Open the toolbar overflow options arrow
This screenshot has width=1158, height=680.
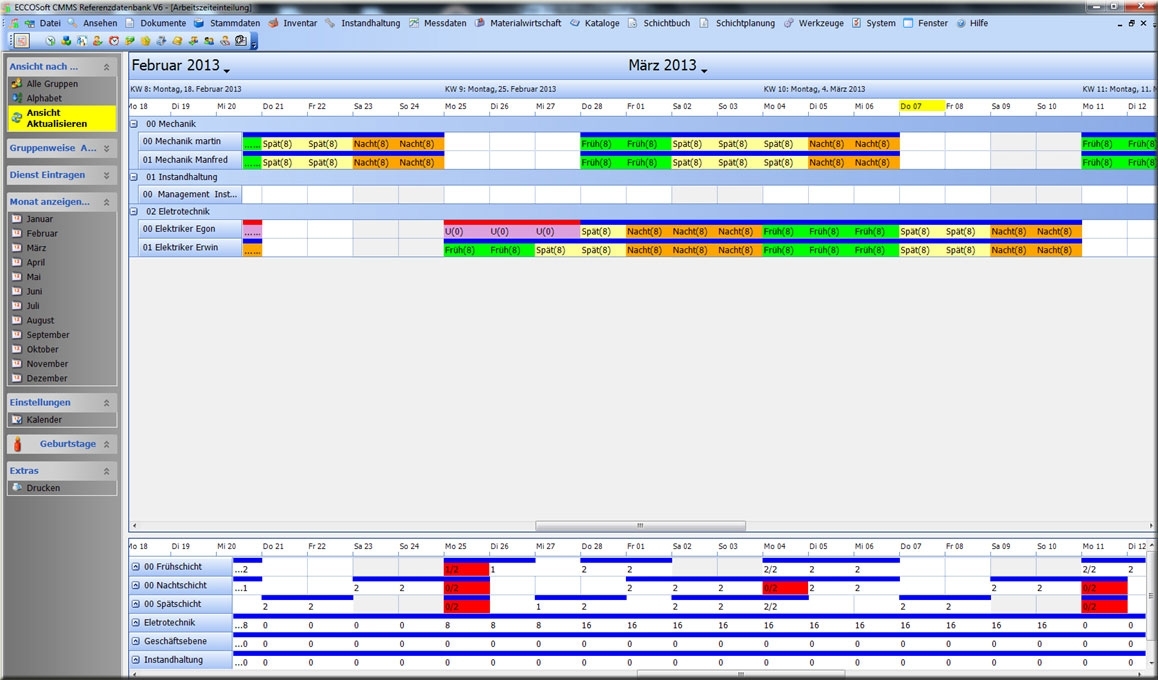(254, 41)
